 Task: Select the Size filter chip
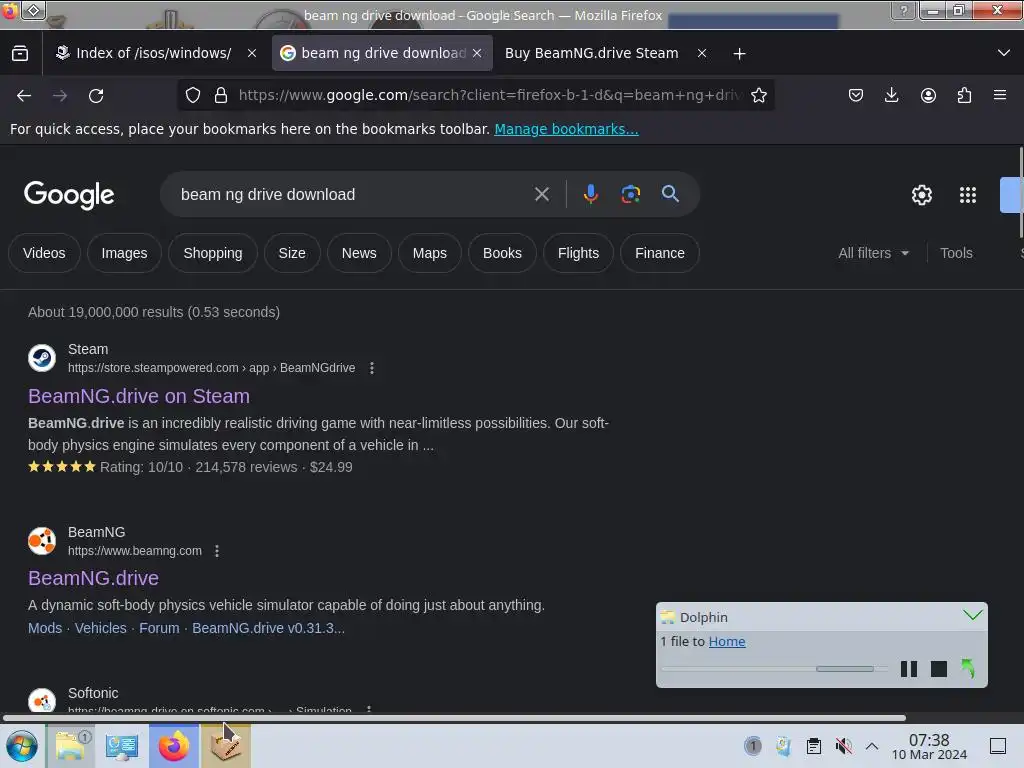292,253
